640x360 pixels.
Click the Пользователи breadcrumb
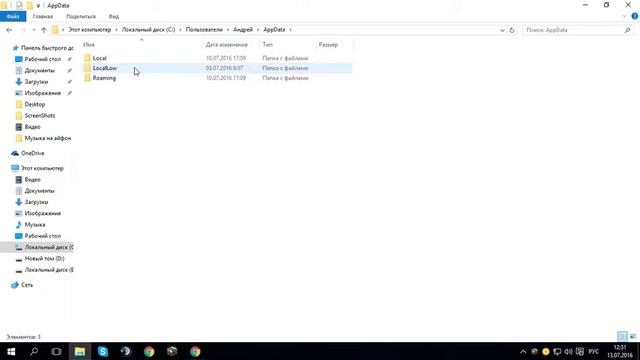(204, 30)
